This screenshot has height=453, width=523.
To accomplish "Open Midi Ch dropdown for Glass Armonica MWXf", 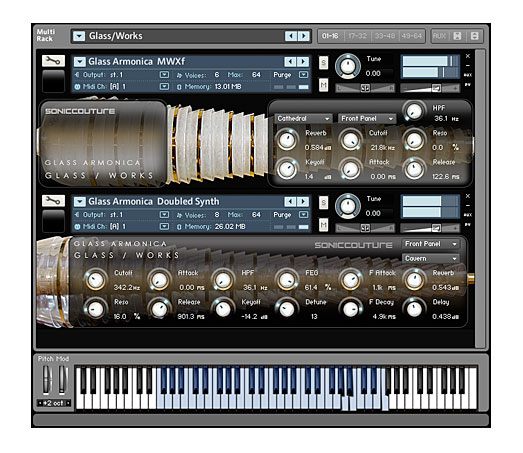I will click(164, 86).
